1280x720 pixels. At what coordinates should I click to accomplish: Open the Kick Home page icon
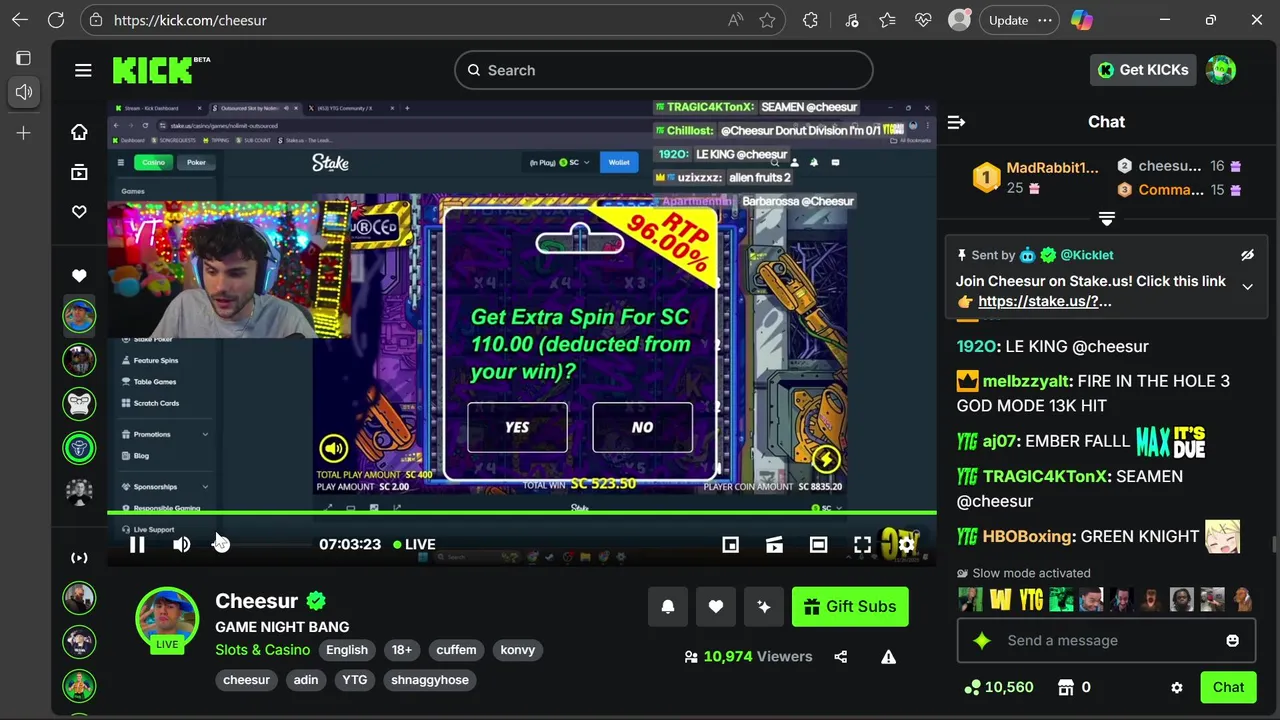pyautogui.click(x=79, y=132)
